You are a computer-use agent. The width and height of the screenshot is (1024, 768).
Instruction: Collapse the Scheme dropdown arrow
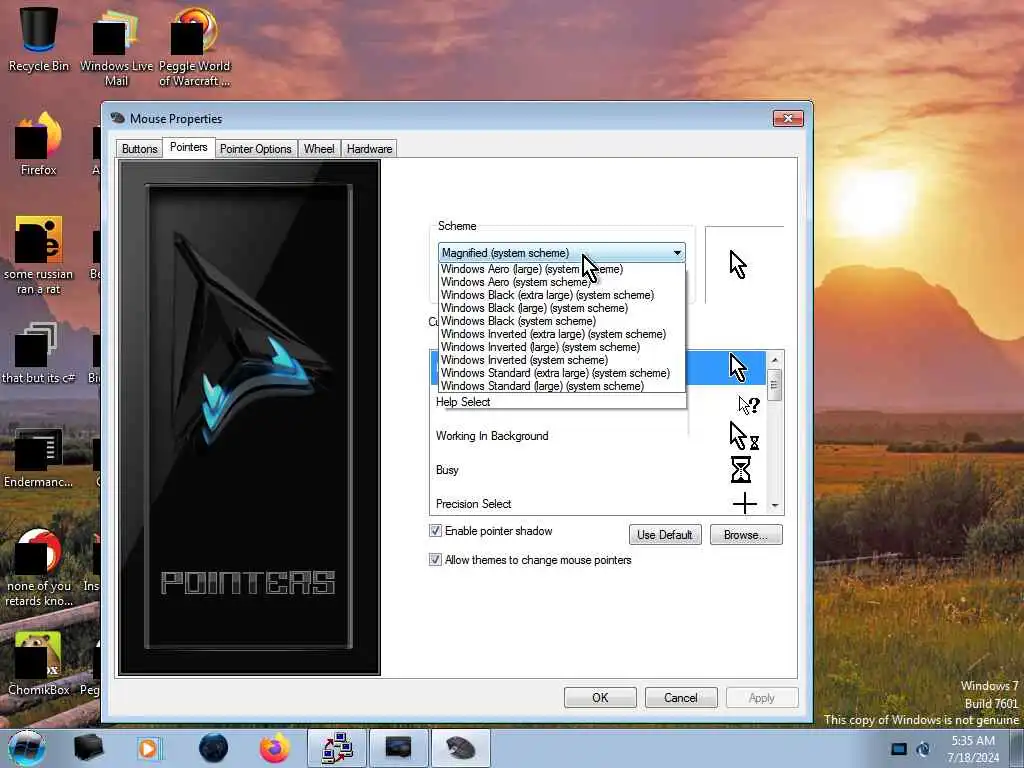(x=677, y=253)
